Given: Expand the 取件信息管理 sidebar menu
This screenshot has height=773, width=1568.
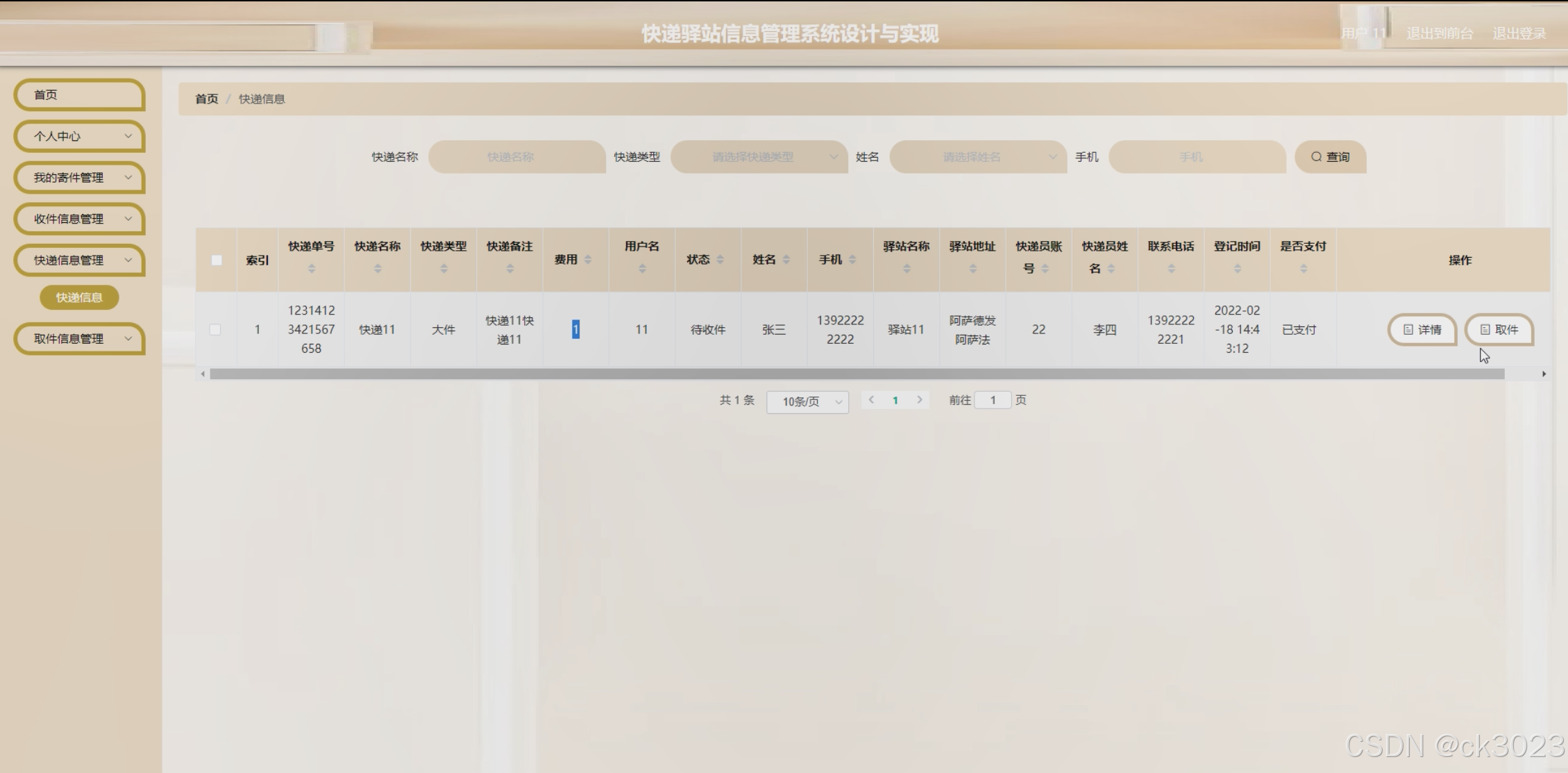Looking at the screenshot, I should click(x=79, y=339).
